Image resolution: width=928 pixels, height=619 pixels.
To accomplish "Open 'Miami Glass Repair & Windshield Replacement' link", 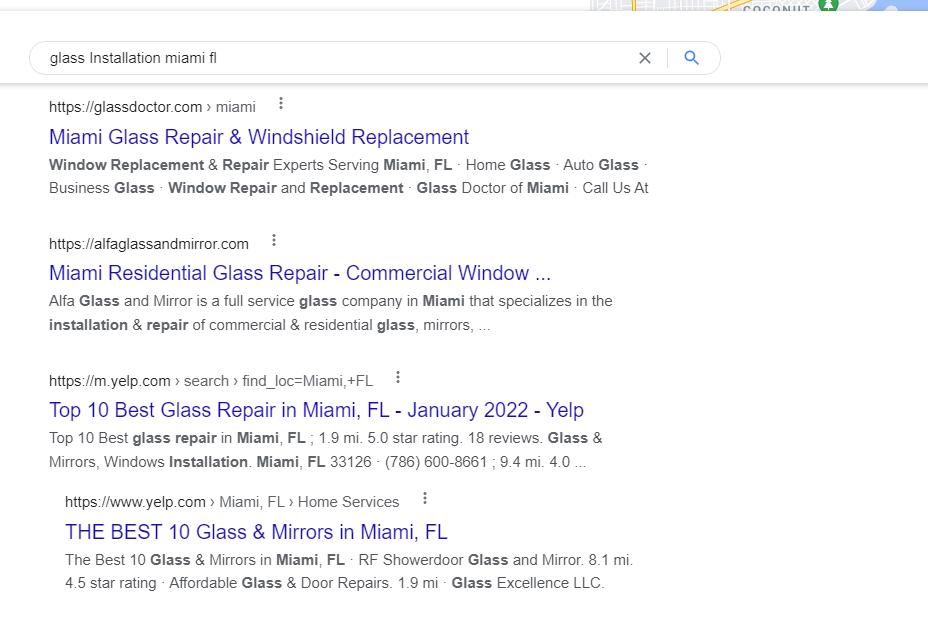I will click(x=259, y=137).
